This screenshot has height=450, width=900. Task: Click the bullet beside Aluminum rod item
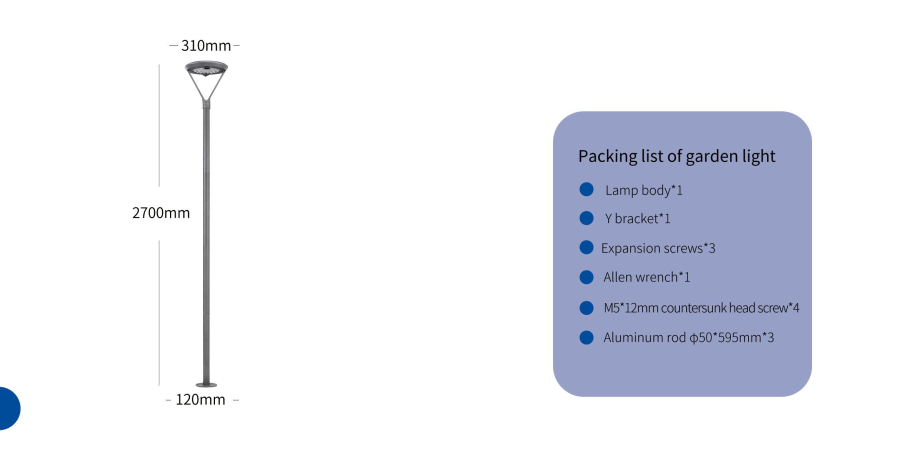(586, 337)
